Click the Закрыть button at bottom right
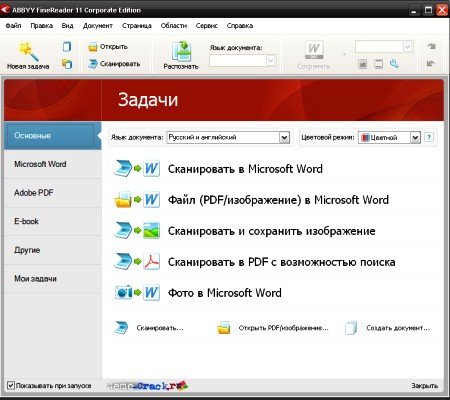450x400 pixels. click(424, 386)
